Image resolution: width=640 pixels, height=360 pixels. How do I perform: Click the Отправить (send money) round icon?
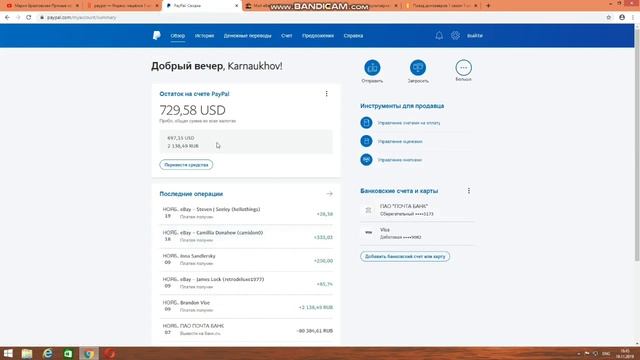[372, 68]
